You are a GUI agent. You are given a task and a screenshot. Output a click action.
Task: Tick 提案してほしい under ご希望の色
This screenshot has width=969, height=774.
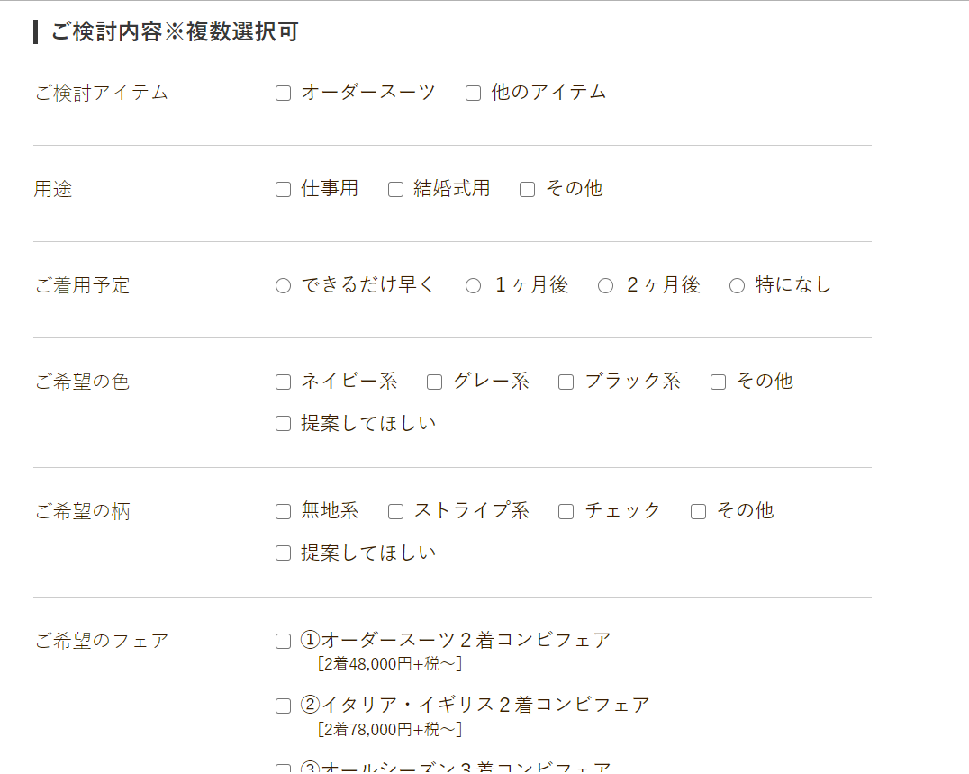click(x=283, y=423)
